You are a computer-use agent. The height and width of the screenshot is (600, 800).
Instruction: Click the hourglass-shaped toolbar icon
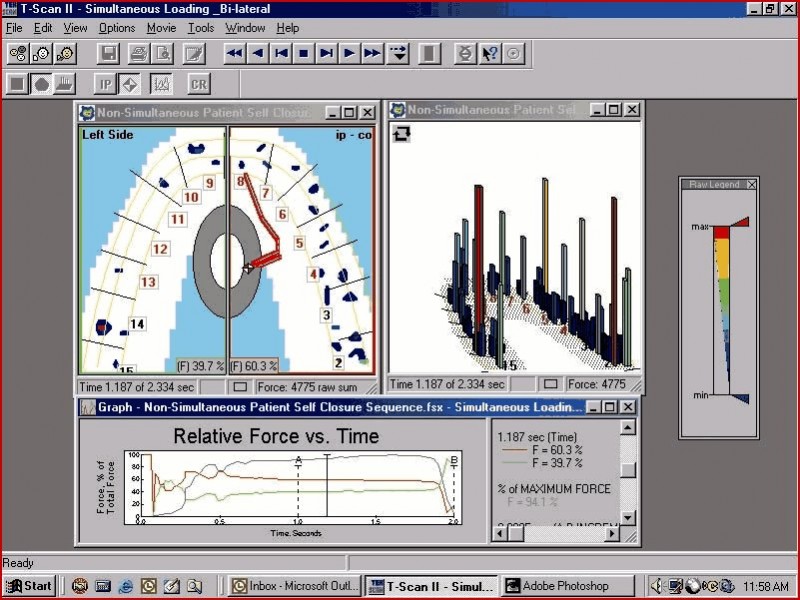pyautogui.click(x=465, y=53)
